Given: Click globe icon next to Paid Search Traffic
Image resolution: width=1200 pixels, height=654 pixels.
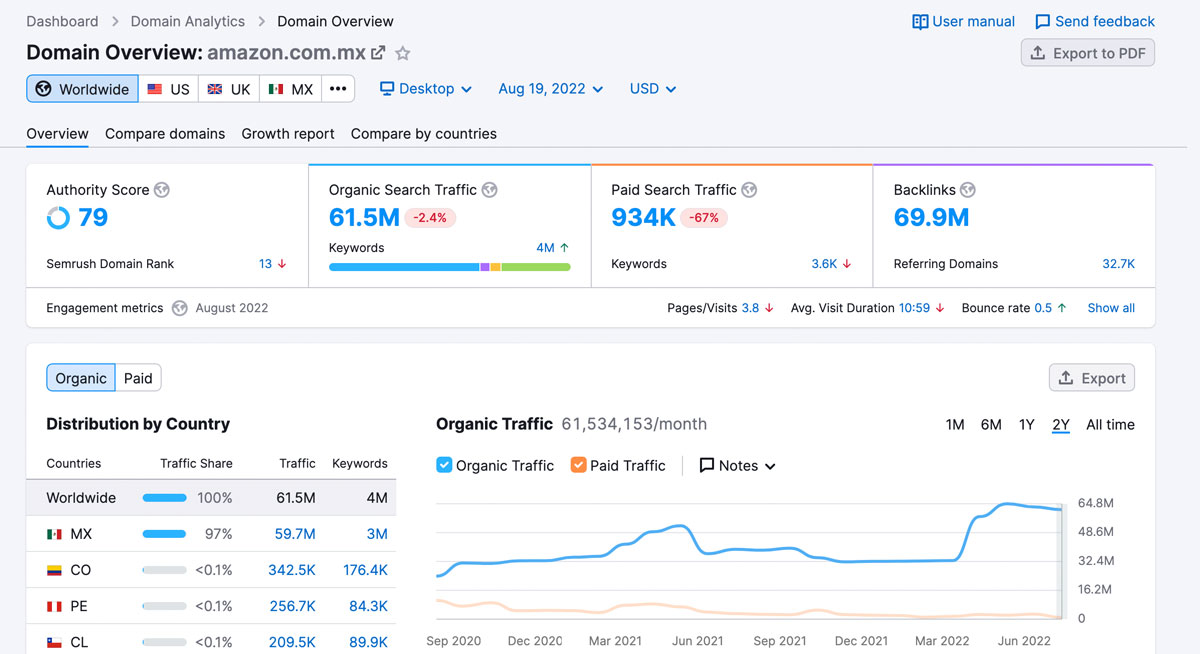Looking at the screenshot, I should tap(749, 189).
